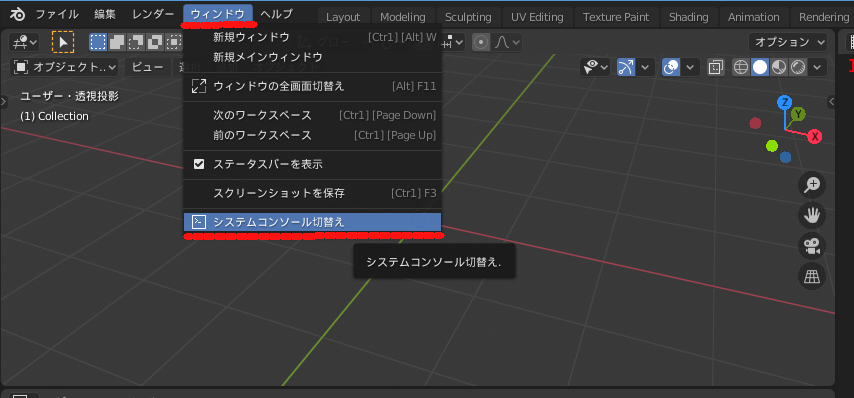The width and height of the screenshot is (854, 398).
Task: Click the (1) Collection label
Action: click(x=54, y=116)
